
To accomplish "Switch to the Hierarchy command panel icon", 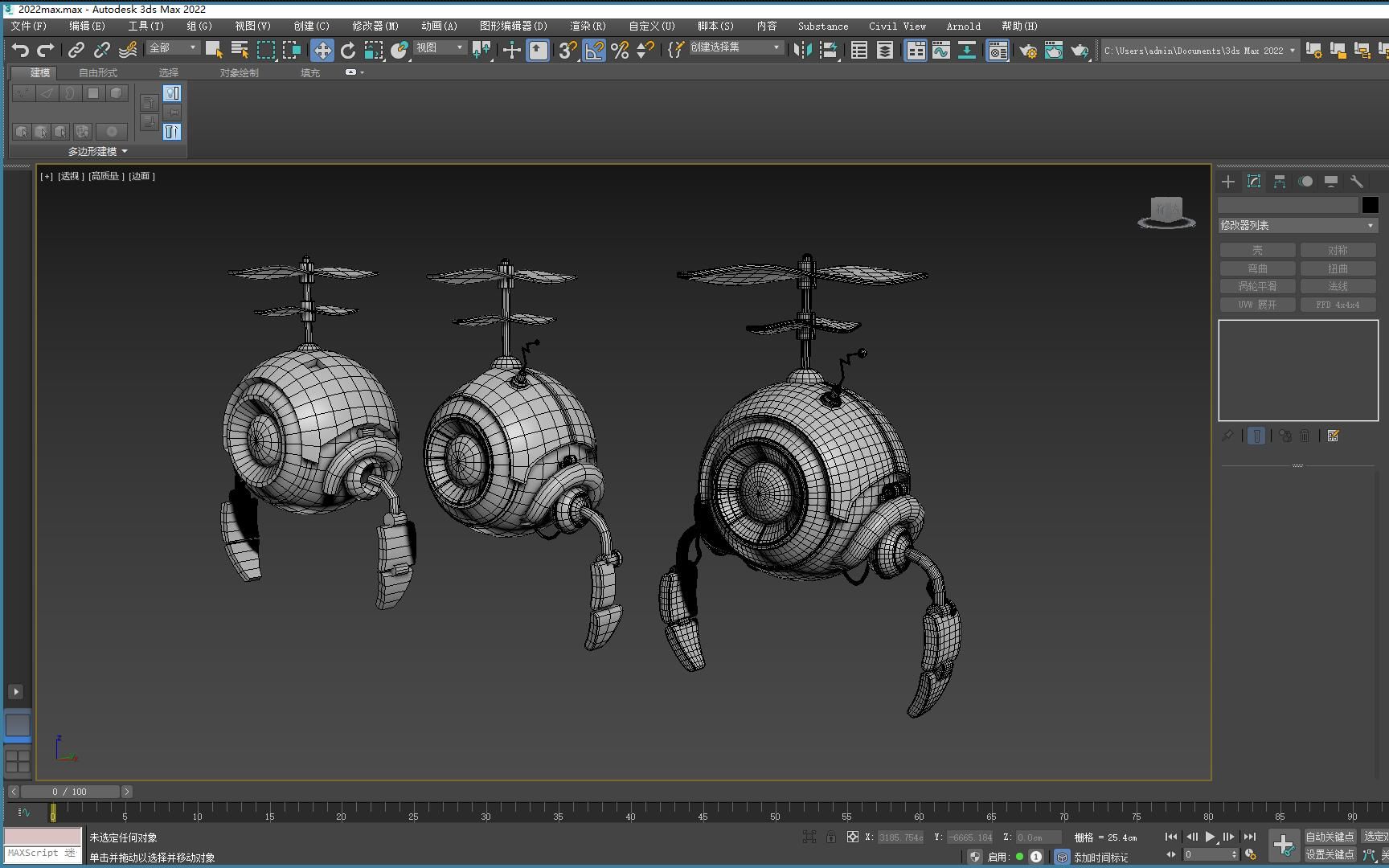I will (x=1279, y=182).
